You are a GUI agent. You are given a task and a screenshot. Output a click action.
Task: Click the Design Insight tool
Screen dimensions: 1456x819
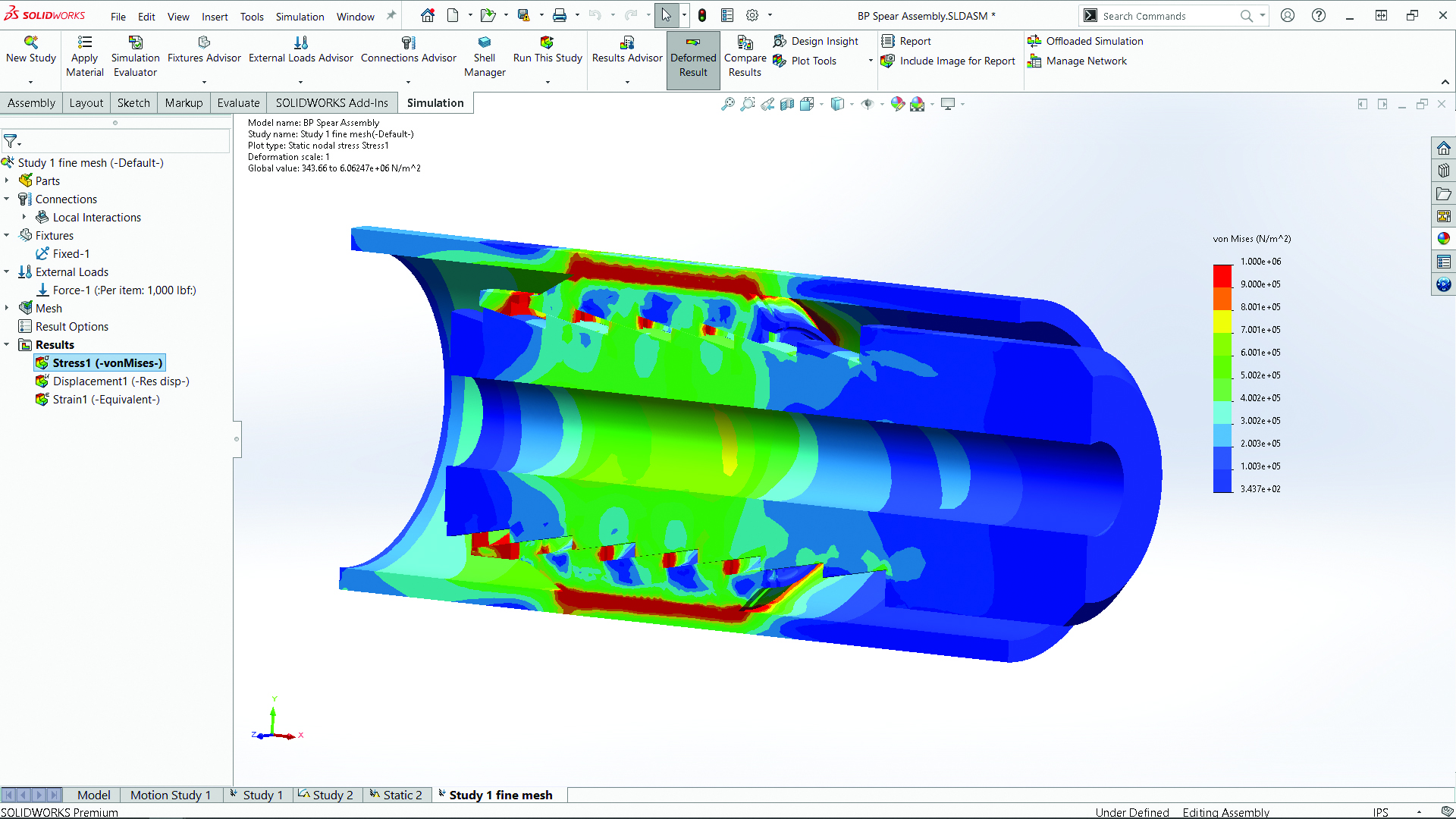[x=816, y=41]
